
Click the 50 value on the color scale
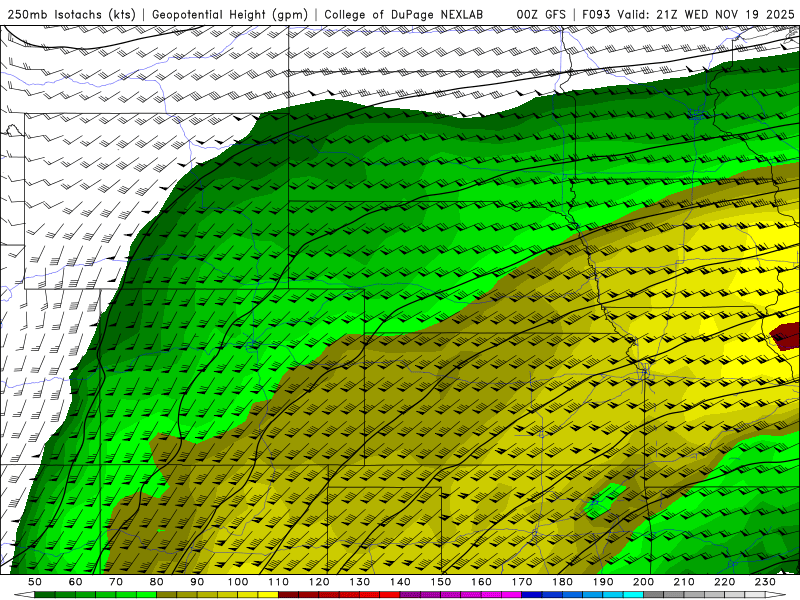point(35,582)
